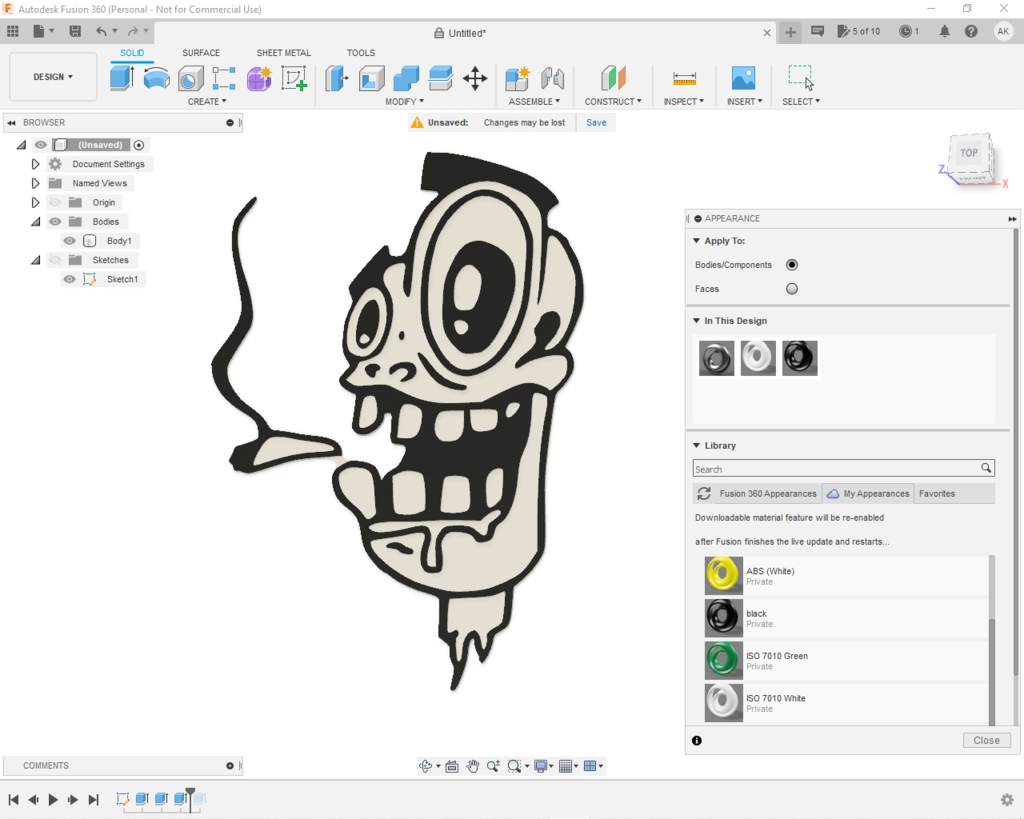Select the Extrude tool icon
The height and width of the screenshot is (819, 1024).
click(122, 78)
